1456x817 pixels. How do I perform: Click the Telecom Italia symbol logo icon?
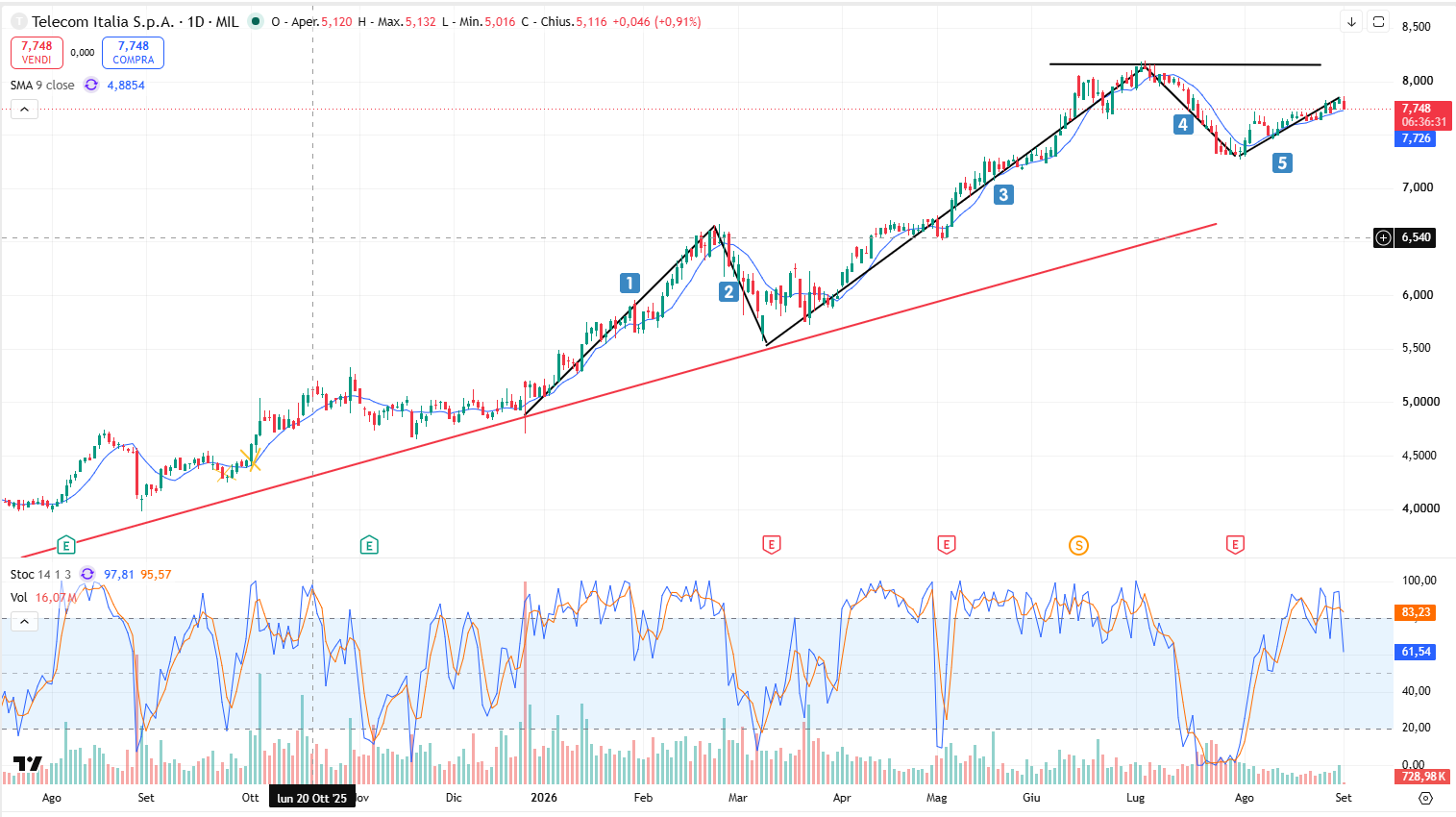click(x=18, y=21)
